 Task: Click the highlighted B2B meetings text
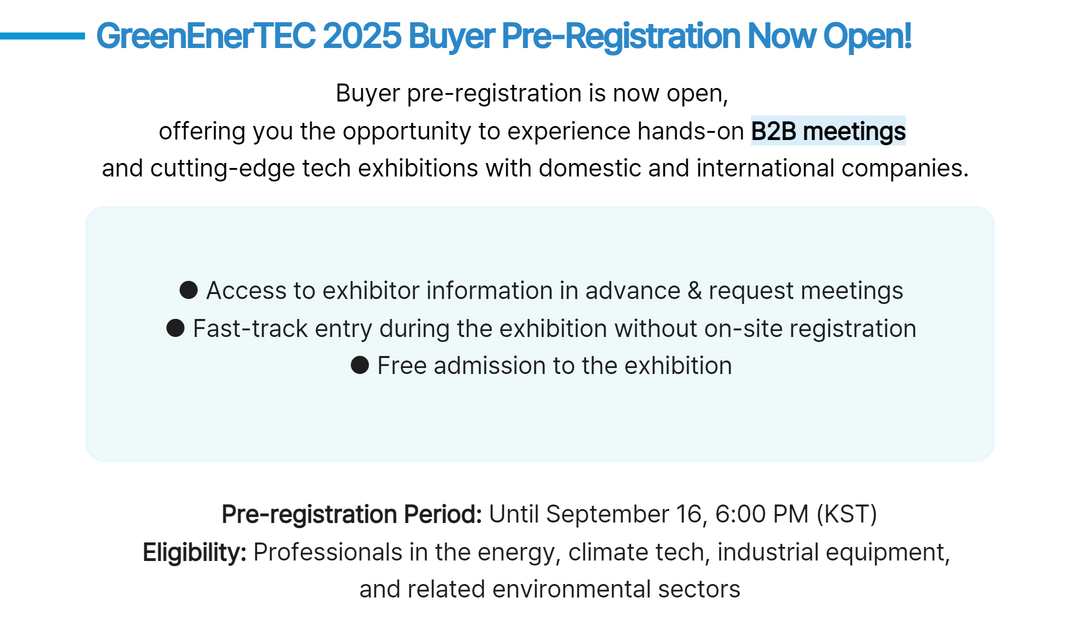(x=828, y=131)
